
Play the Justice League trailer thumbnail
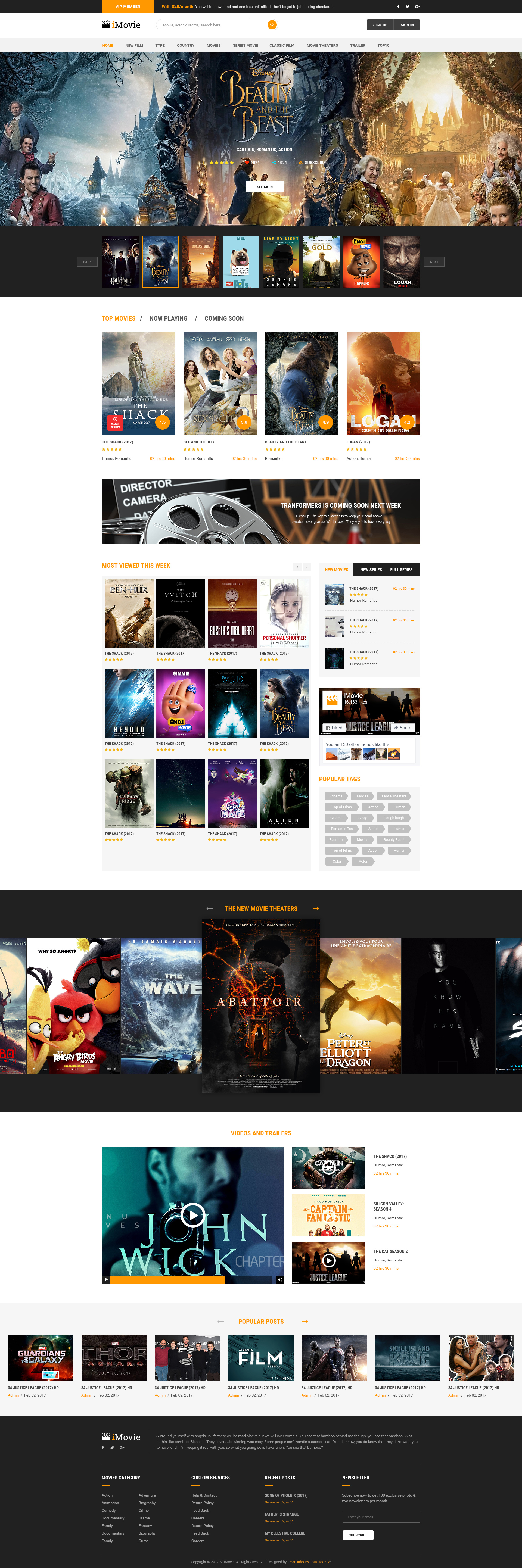click(x=328, y=1263)
